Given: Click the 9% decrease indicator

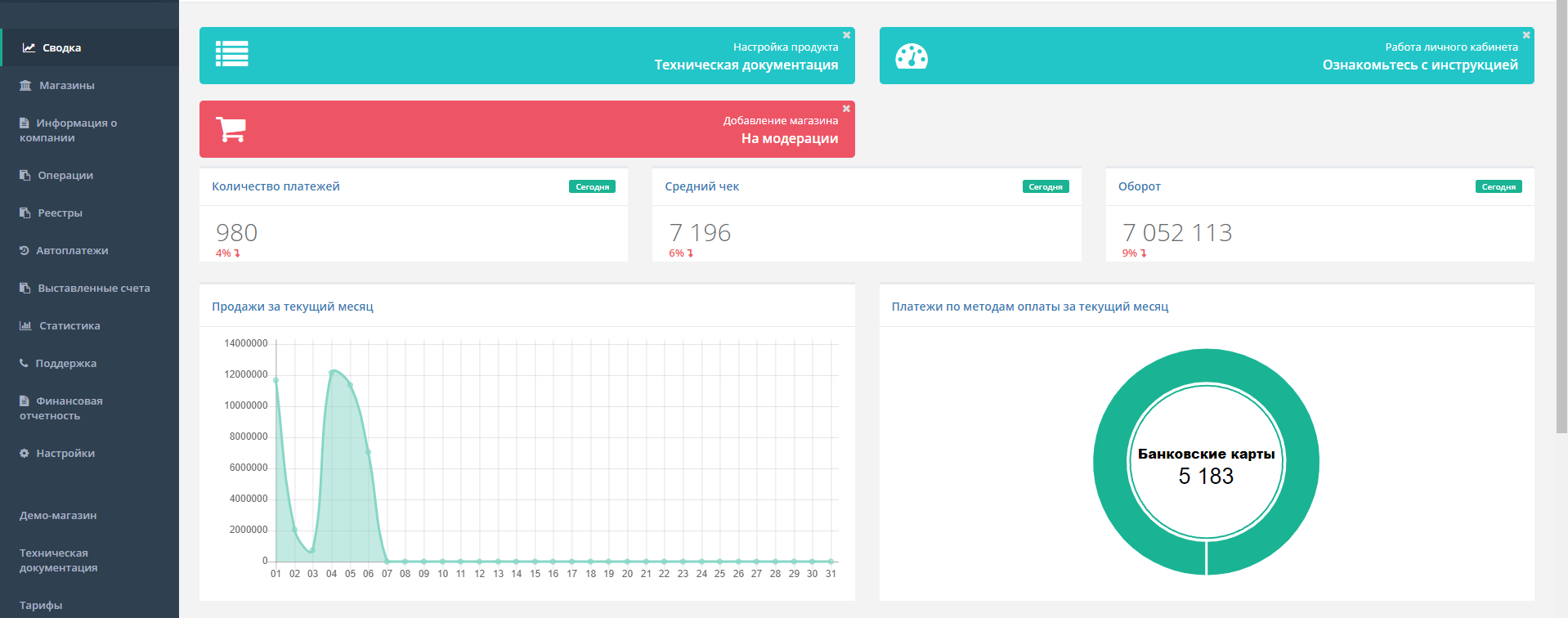Looking at the screenshot, I should [1135, 253].
